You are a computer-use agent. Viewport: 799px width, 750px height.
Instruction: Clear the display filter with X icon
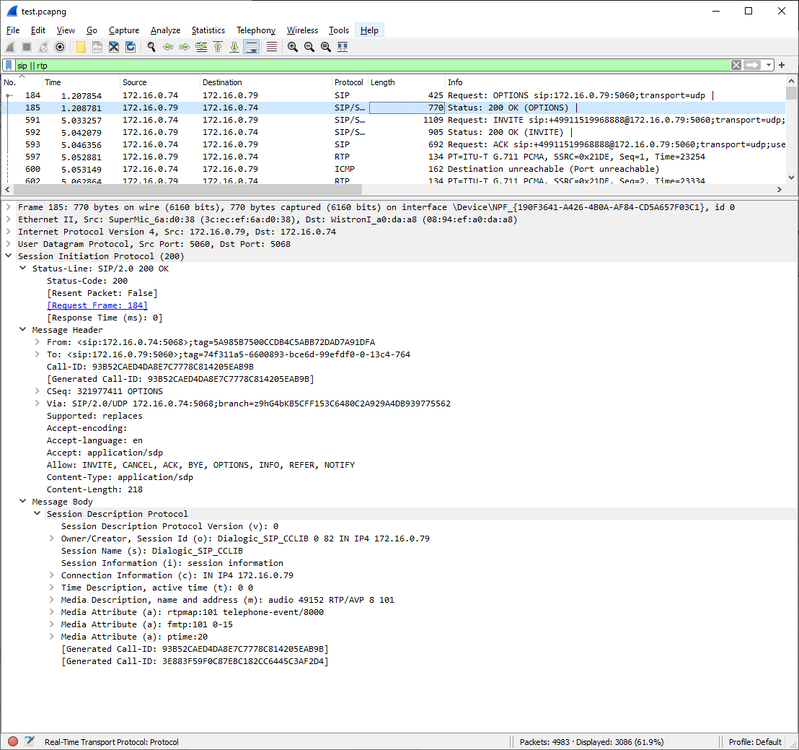click(x=736, y=65)
